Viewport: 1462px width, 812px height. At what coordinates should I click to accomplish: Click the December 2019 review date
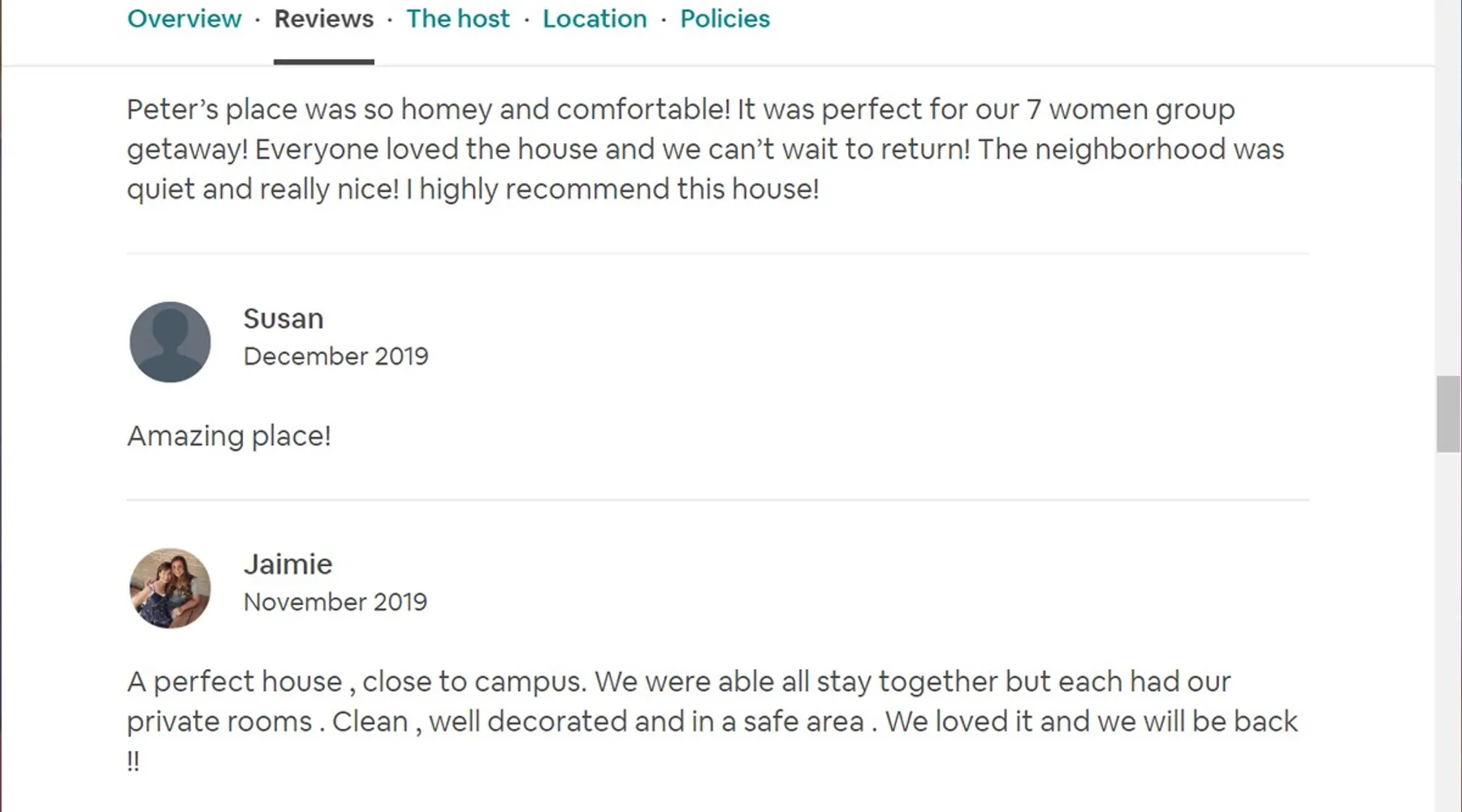click(335, 356)
